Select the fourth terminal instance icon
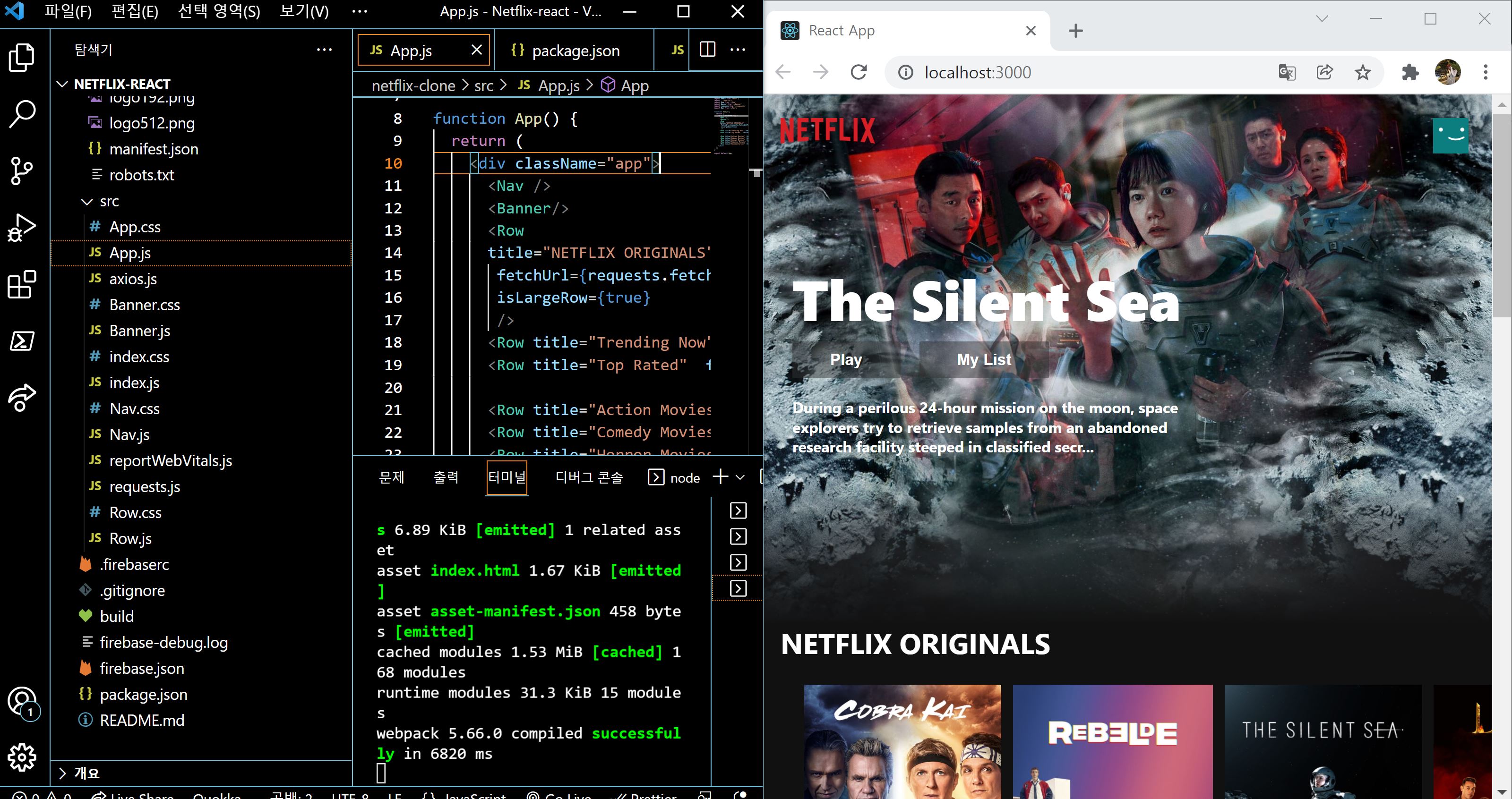Viewport: 1512px width, 799px height. [738, 588]
